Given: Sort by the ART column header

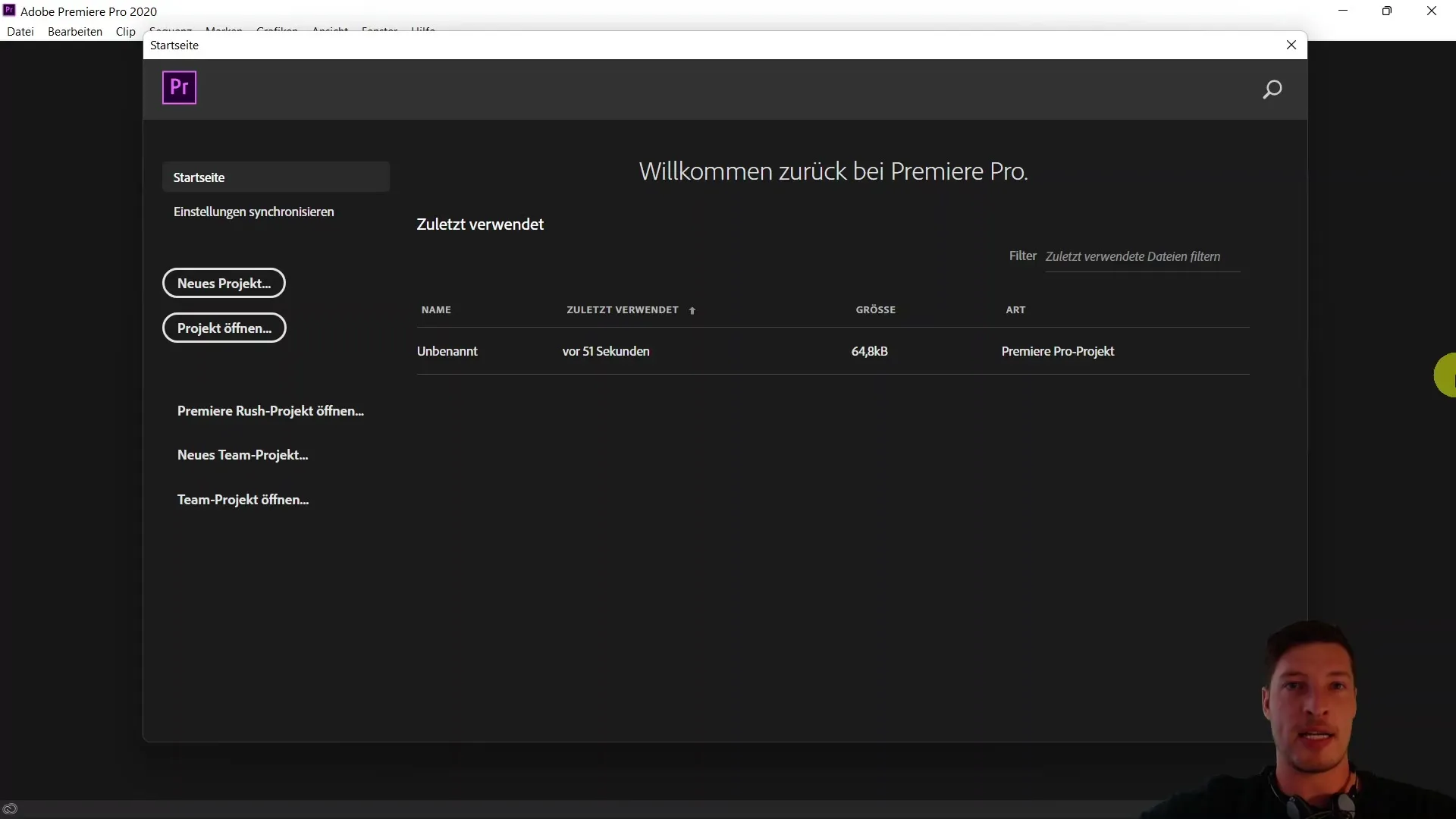Looking at the screenshot, I should (x=1015, y=309).
